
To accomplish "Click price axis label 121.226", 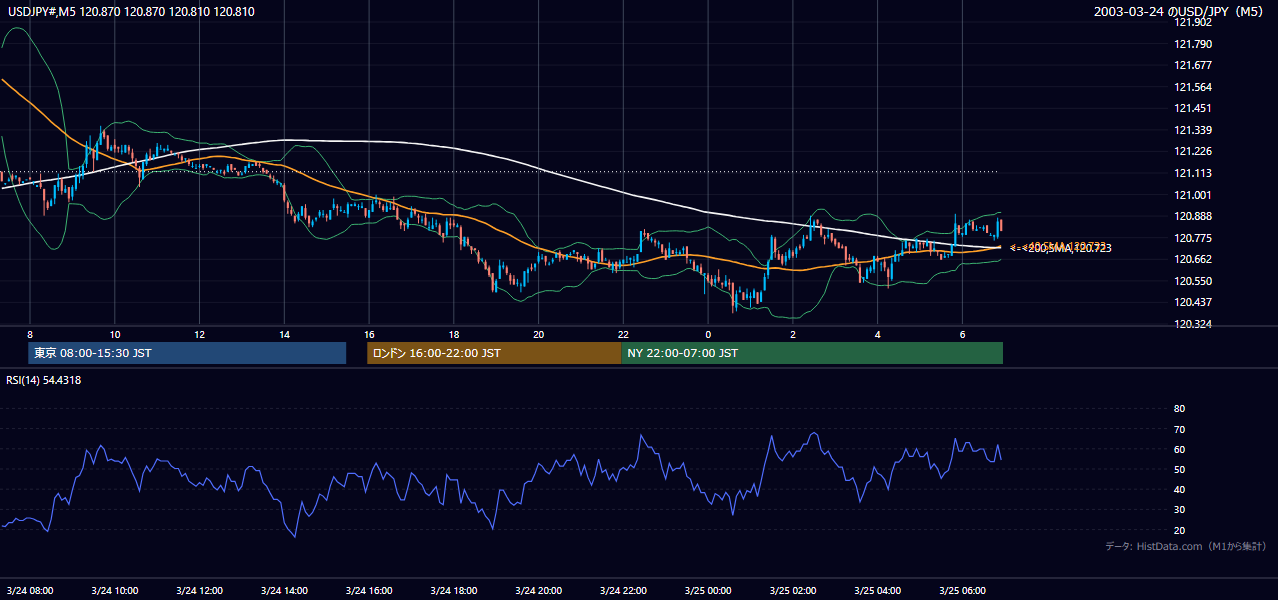I will [x=1191, y=152].
